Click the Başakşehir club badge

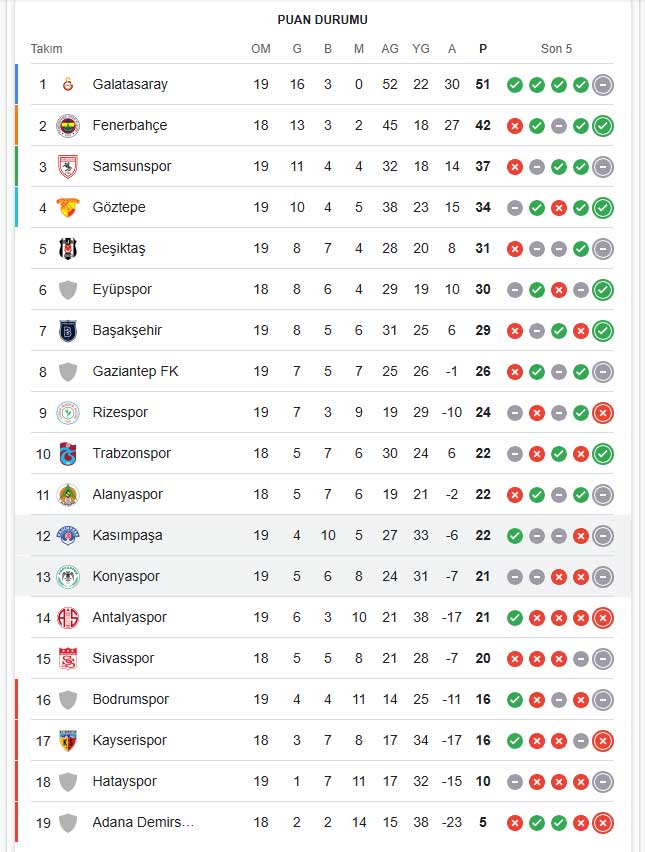tap(68, 330)
